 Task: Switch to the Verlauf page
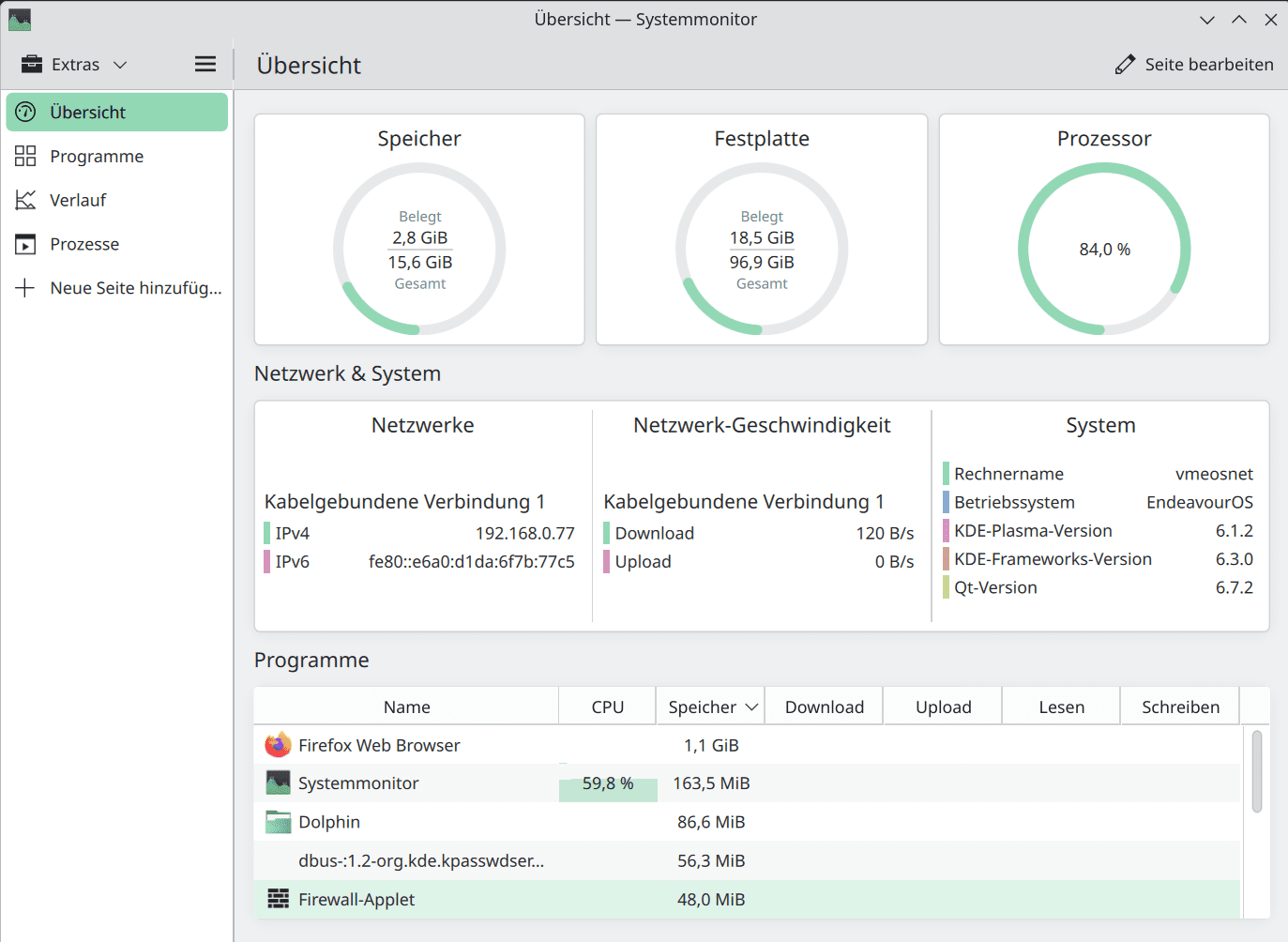(117, 200)
